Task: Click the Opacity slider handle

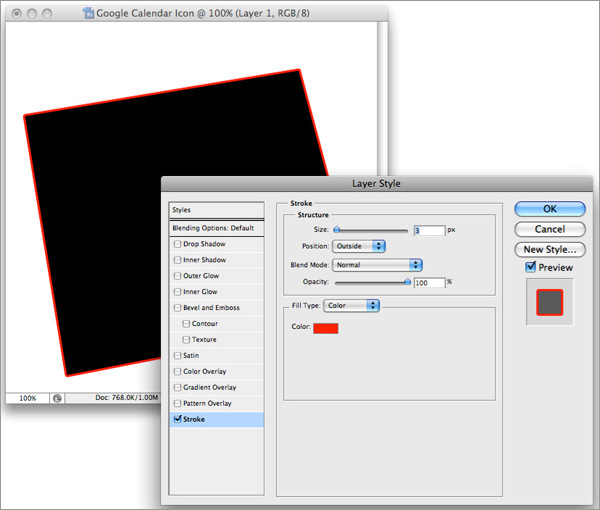Action: click(407, 282)
